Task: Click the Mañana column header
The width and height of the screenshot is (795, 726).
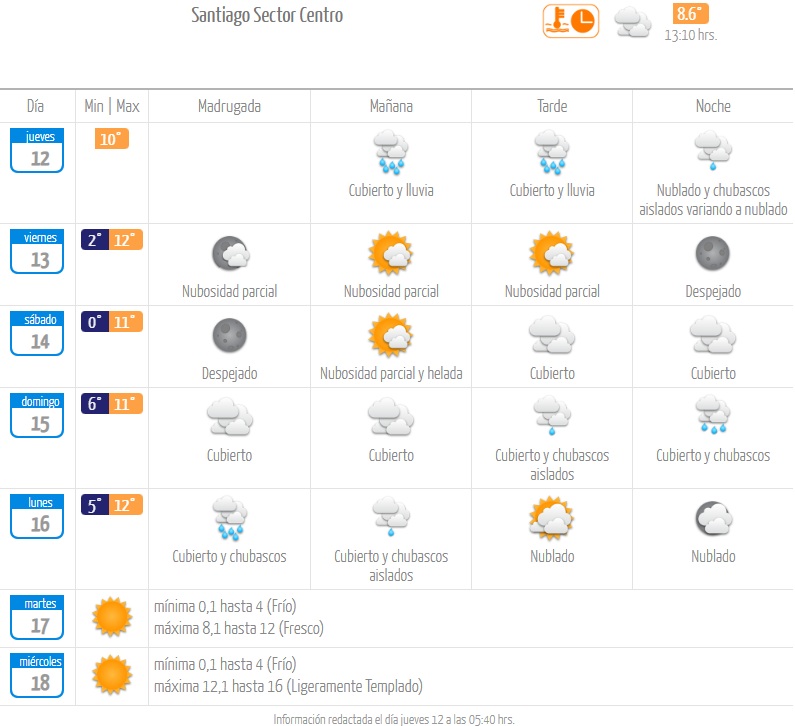Action: (x=391, y=106)
